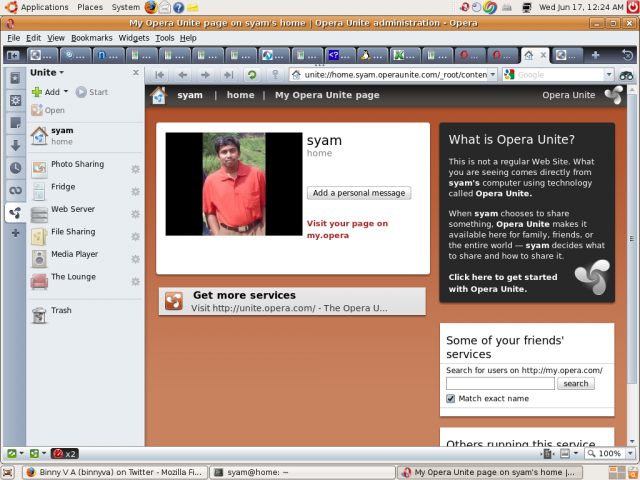Screen dimensions: 640x480
Task: Open the closed tabs trash icon
Action: click(x=627, y=55)
